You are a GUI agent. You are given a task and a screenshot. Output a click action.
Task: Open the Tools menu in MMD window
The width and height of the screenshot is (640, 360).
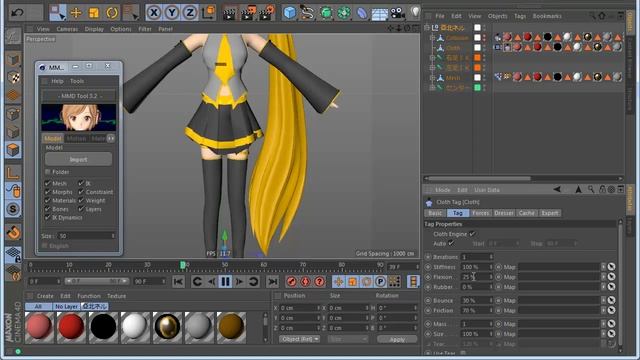pos(77,81)
